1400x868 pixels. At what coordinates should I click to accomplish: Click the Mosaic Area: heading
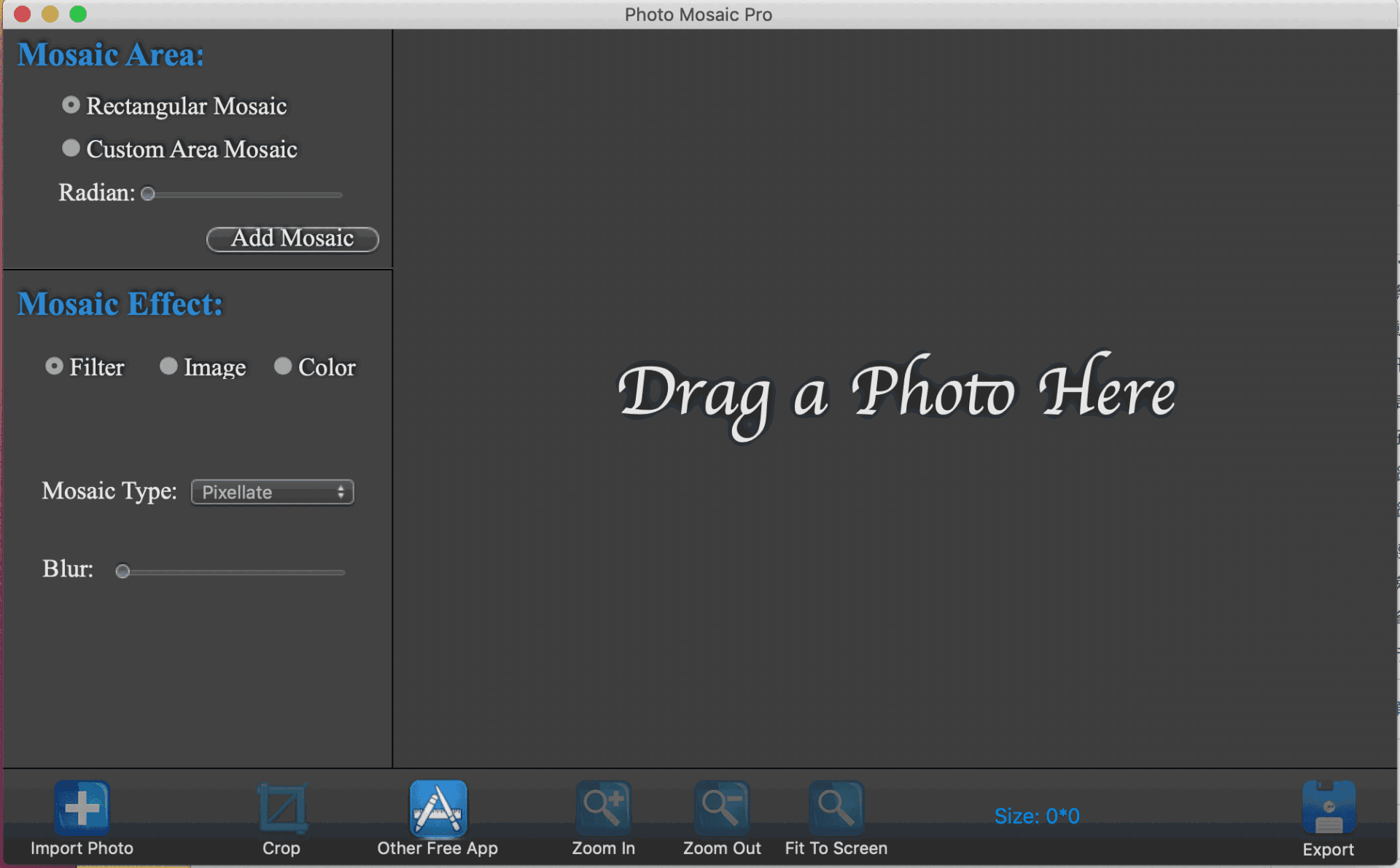(111, 55)
